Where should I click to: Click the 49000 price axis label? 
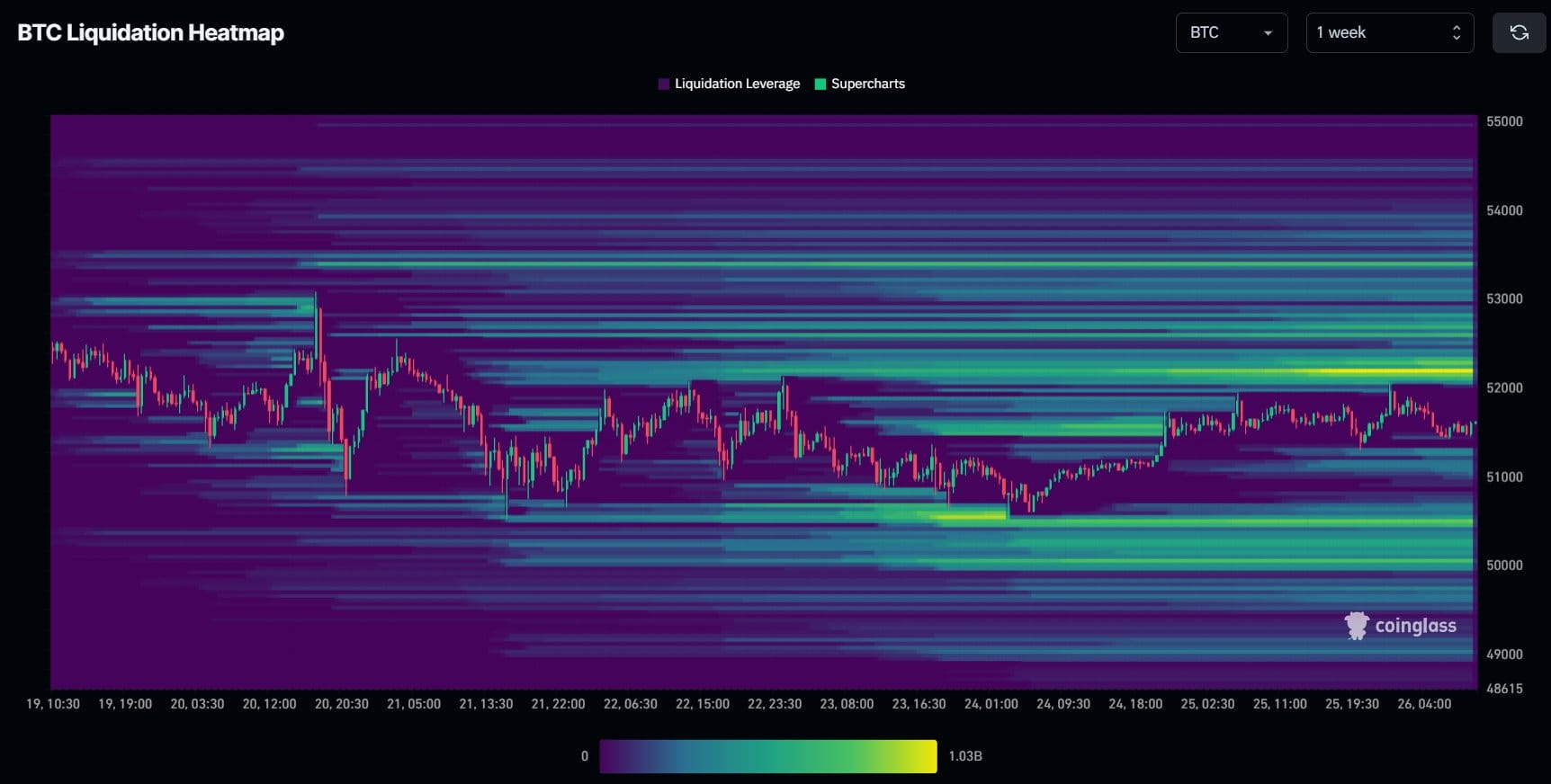(x=1504, y=654)
